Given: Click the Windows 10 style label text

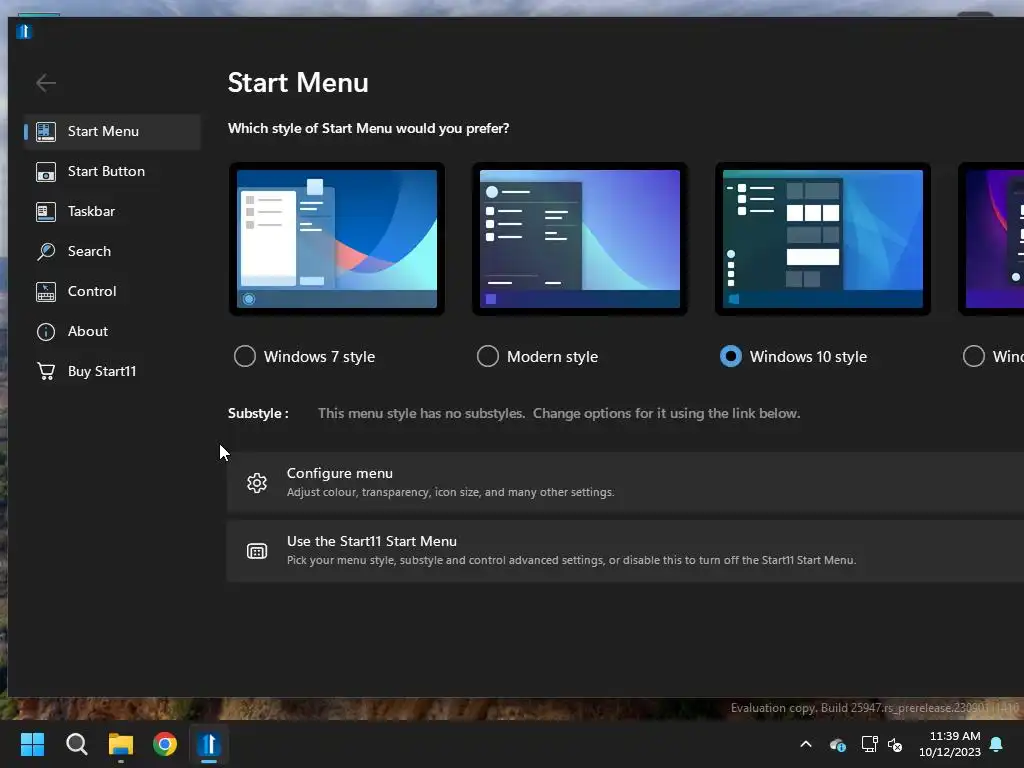Looking at the screenshot, I should click(x=808, y=357).
